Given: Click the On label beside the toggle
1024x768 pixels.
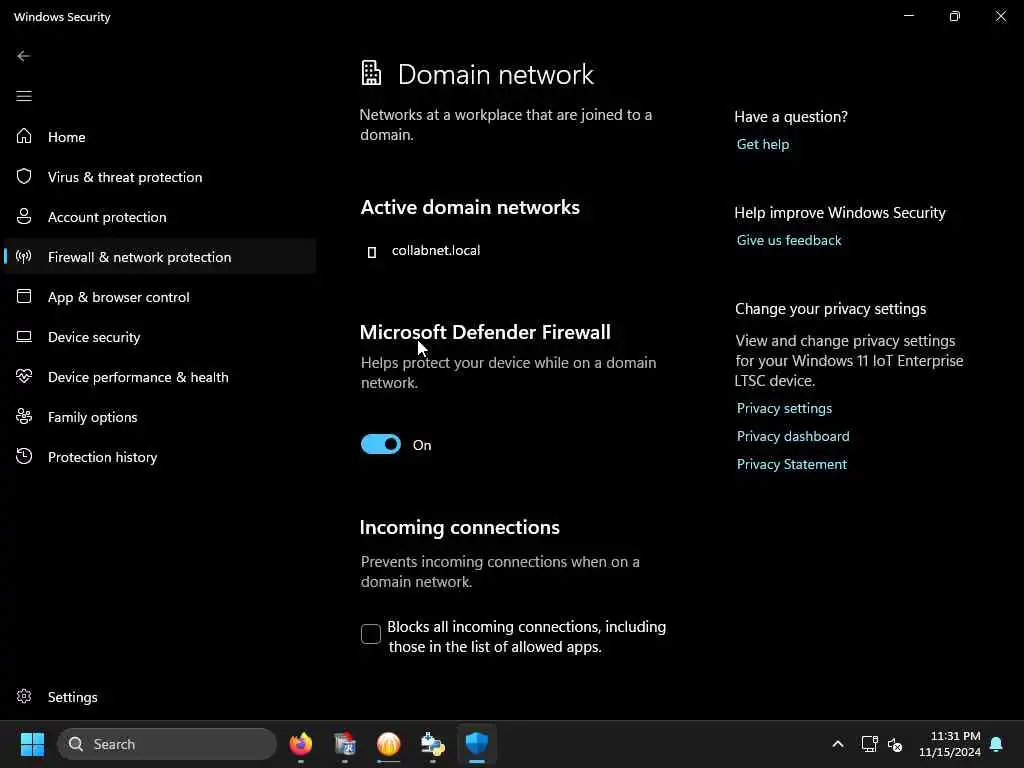Looking at the screenshot, I should pyautogui.click(x=422, y=445).
